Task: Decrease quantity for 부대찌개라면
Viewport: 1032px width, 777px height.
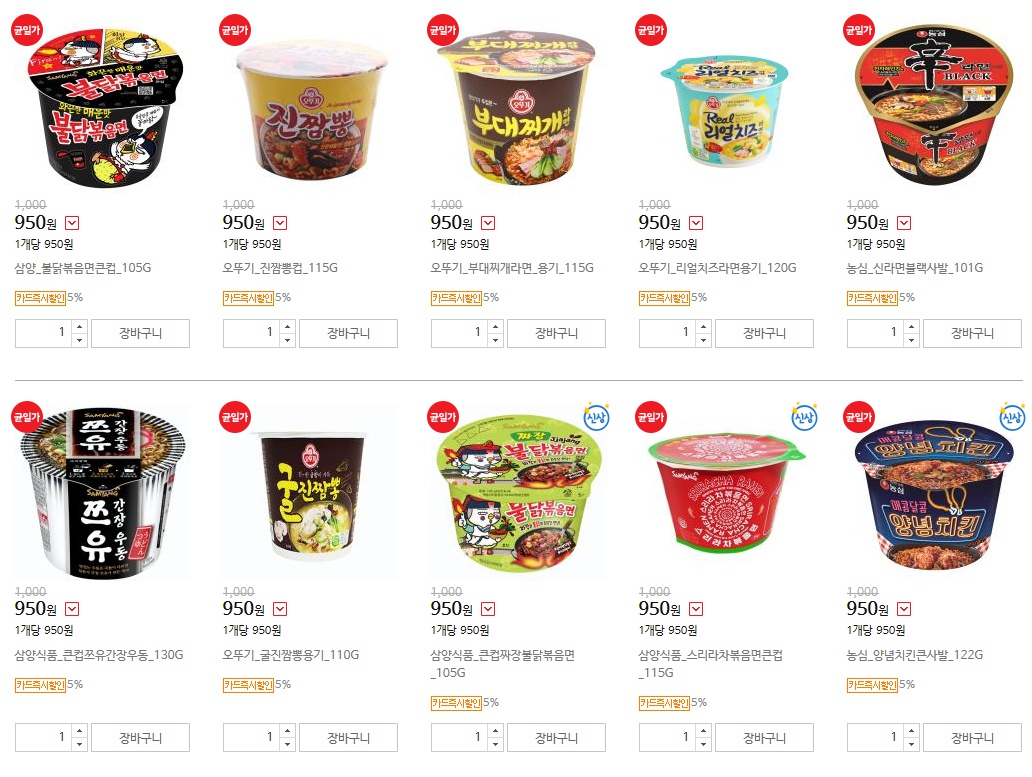Action: click(x=496, y=340)
